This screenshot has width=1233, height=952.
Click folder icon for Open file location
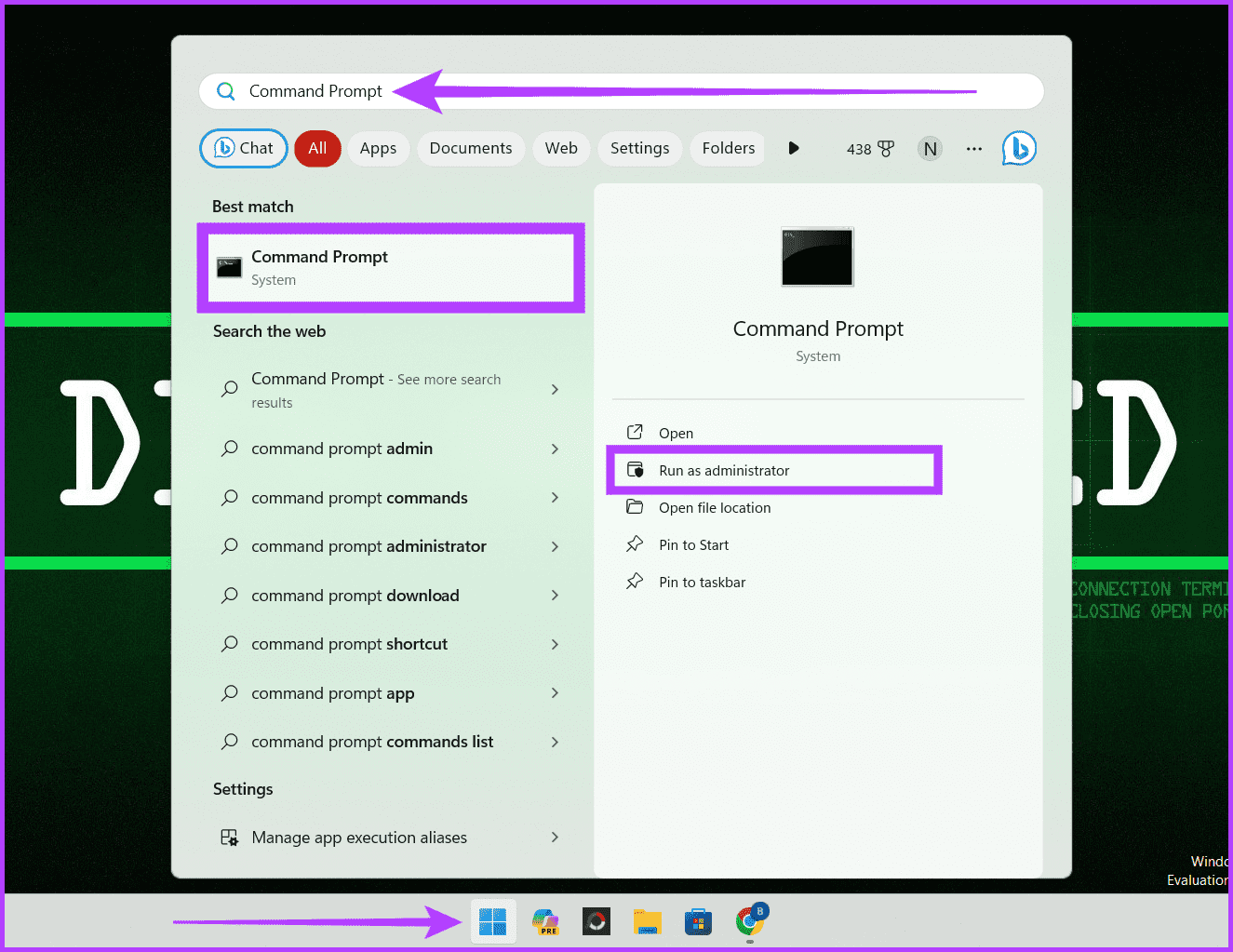(x=635, y=506)
